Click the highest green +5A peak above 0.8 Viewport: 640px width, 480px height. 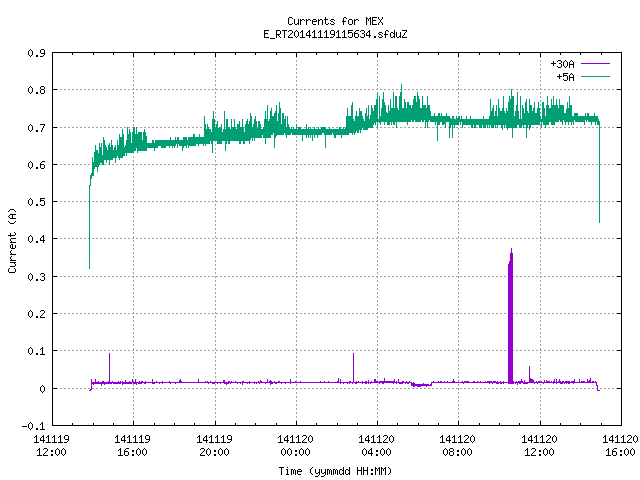(x=402, y=86)
